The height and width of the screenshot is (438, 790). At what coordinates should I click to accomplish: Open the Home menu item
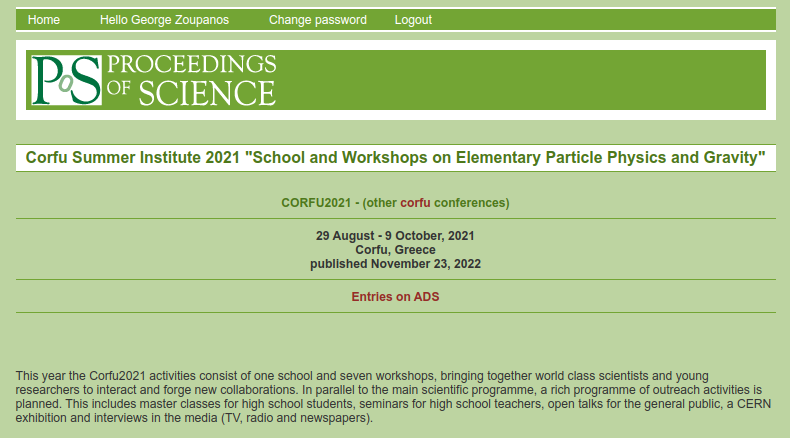point(44,20)
